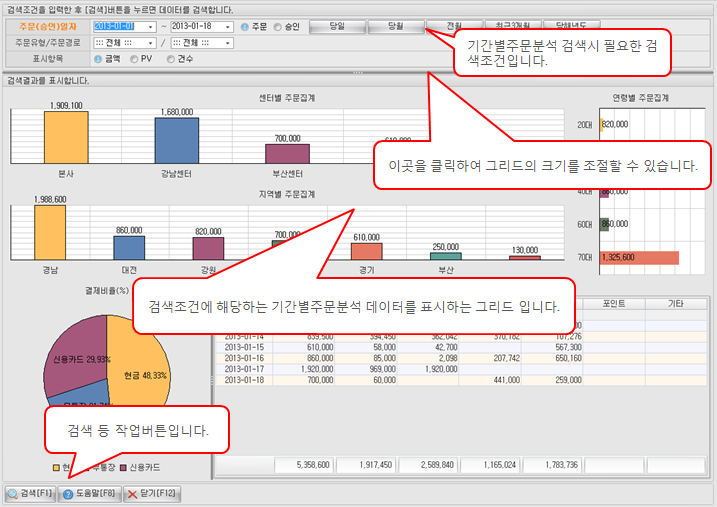This screenshot has height=507, width=717.
Task: Click the magnifier icon on 검색 button
Action: (x=13, y=494)
